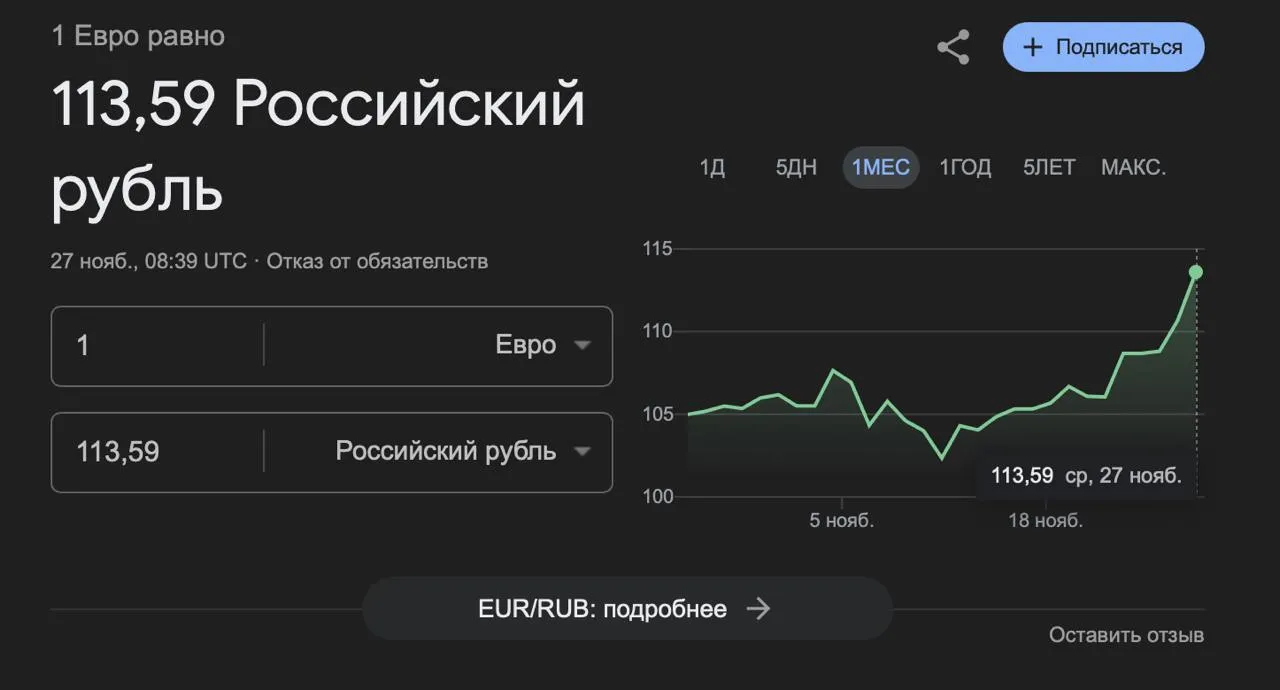This screenshot has width=1280, height=690.
Task: Open the Отказ от обязательств link
Action: tap(377, 261)
